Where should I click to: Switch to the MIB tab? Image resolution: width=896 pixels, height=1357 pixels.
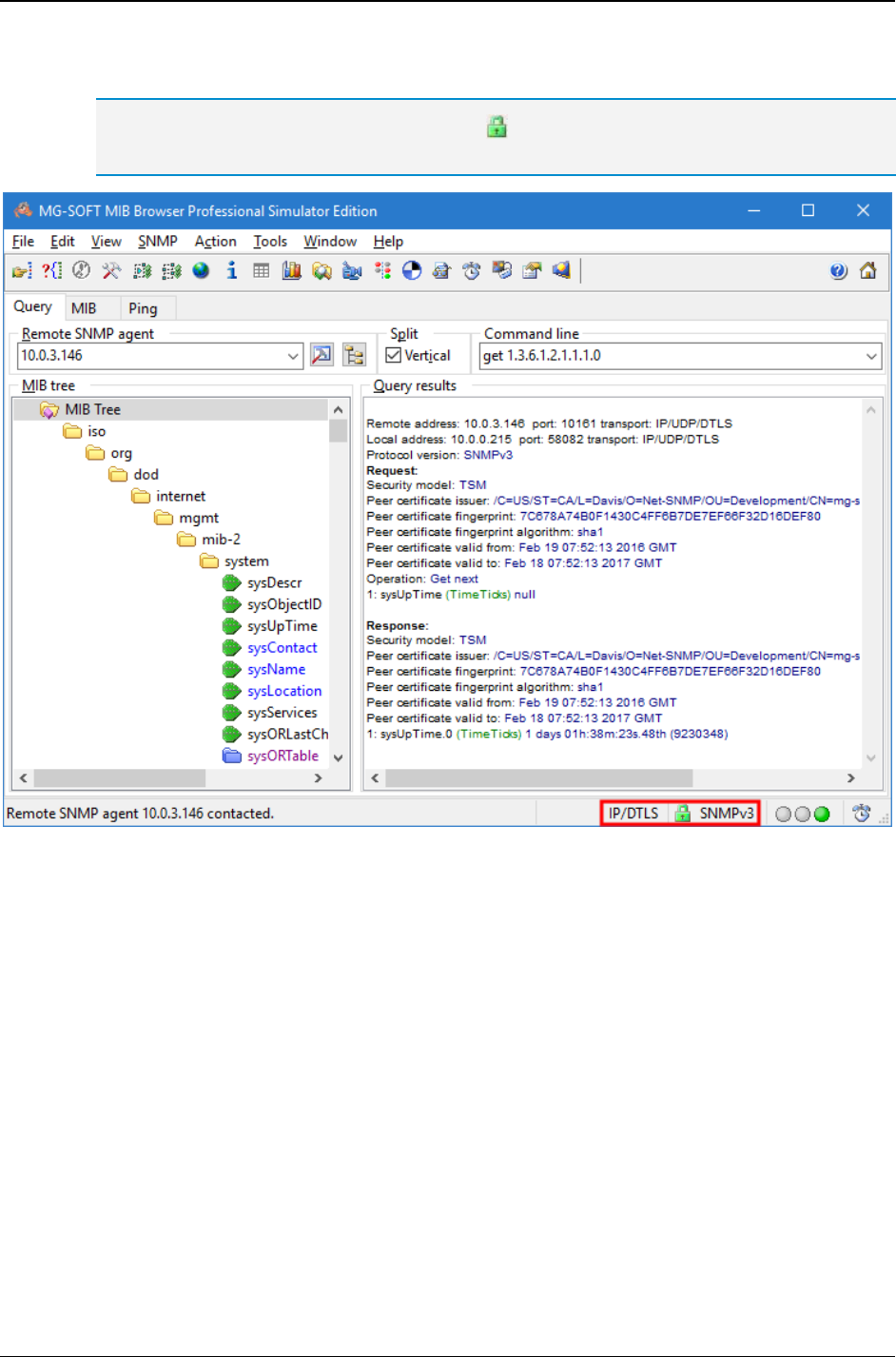(x=84, y=308)
